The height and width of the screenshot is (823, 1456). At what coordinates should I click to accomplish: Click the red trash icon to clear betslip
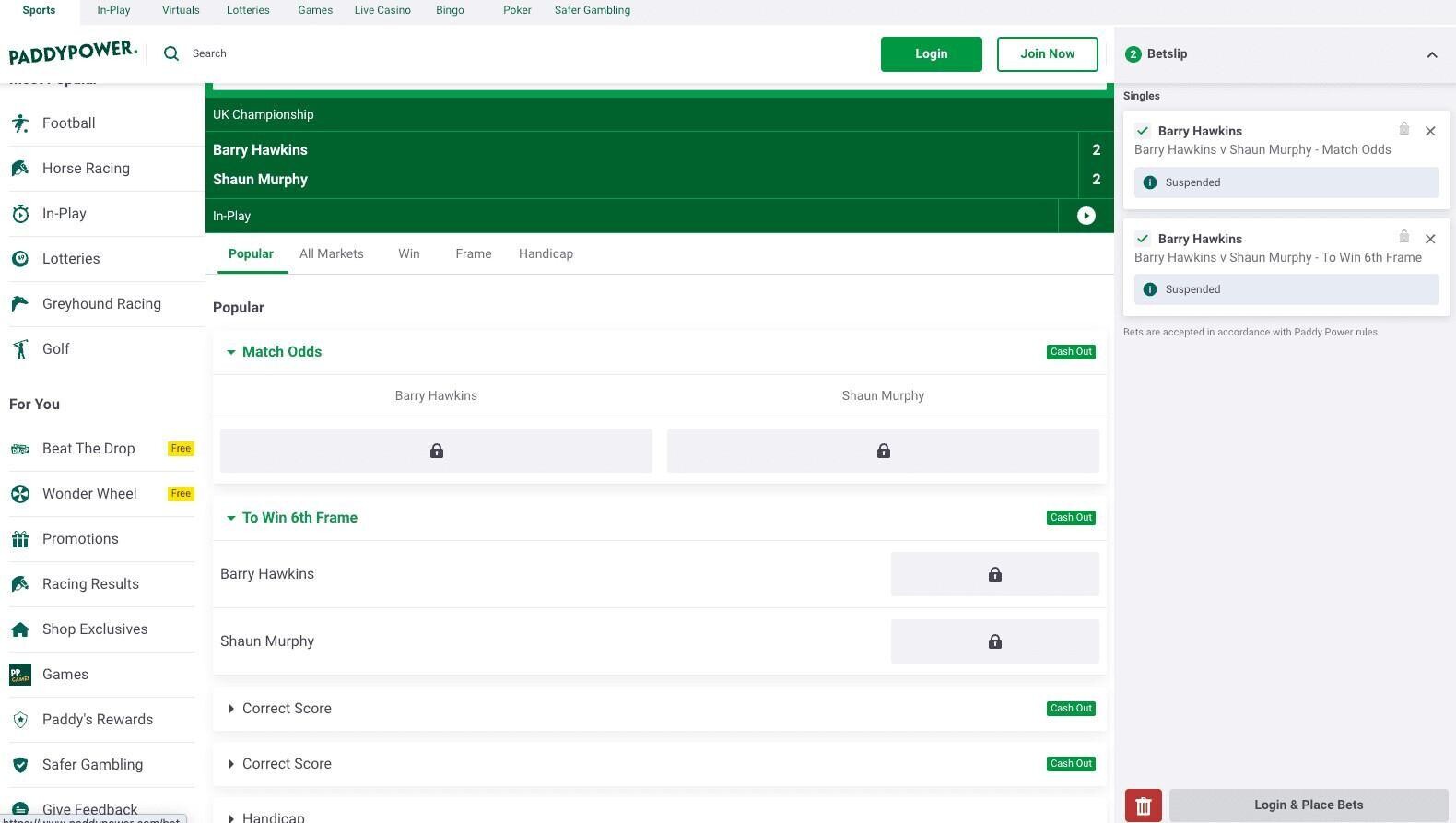[x=1144, y=805]
